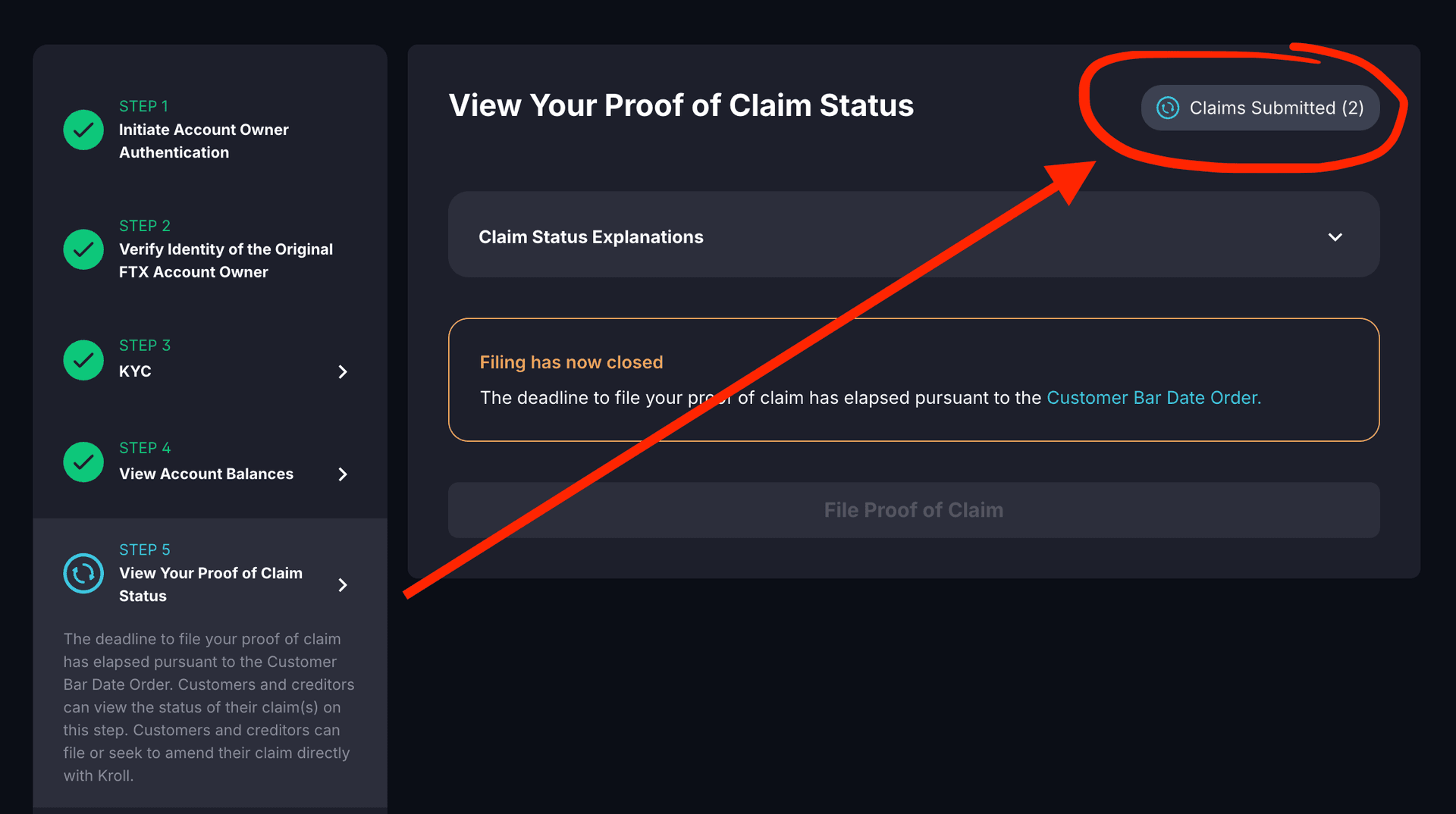The width and height of the screenshot is (1456, 814).
Task: Open the Claims Submitted (2) button
Action: [x=1260, y=108]
